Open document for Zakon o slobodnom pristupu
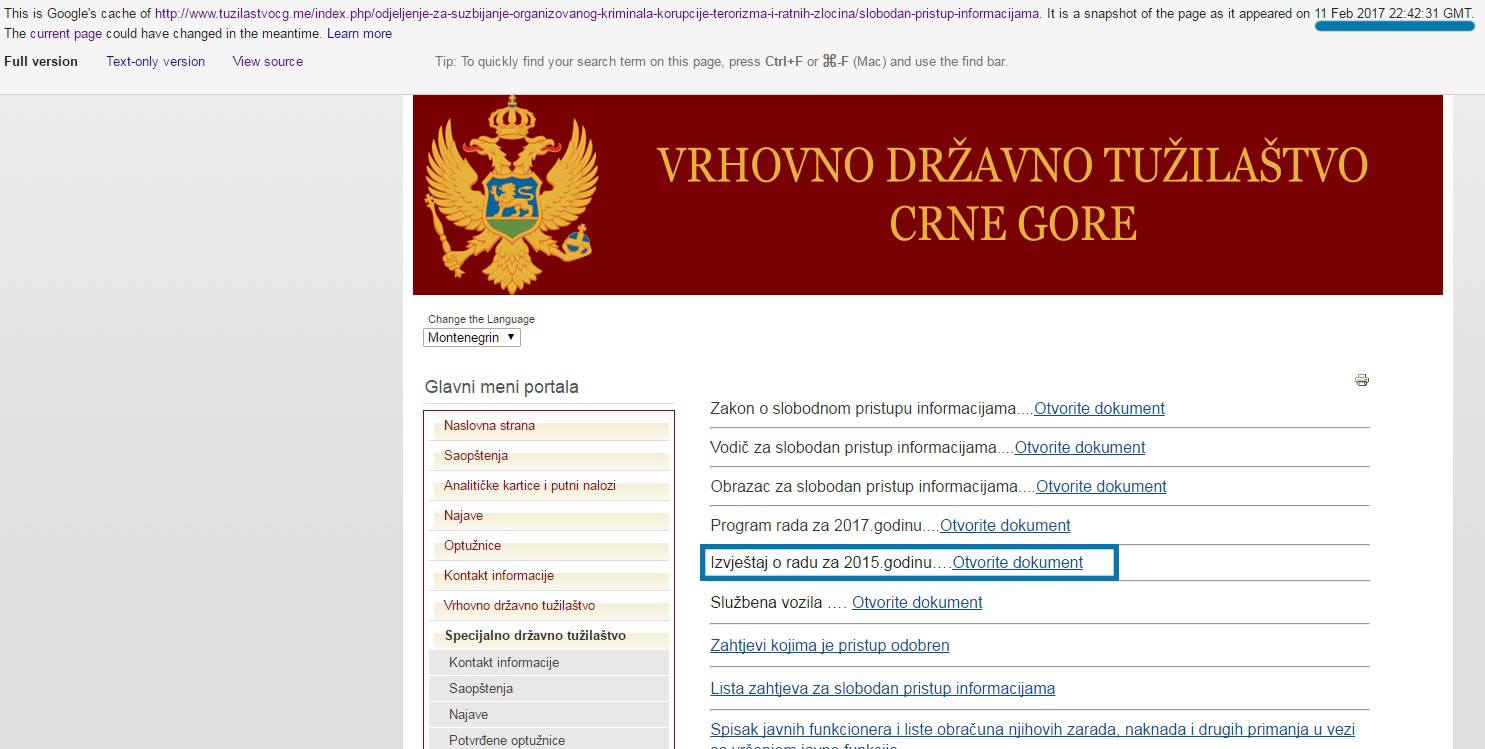Screen dimensions: 1485x749 [x=1099, y=409]
